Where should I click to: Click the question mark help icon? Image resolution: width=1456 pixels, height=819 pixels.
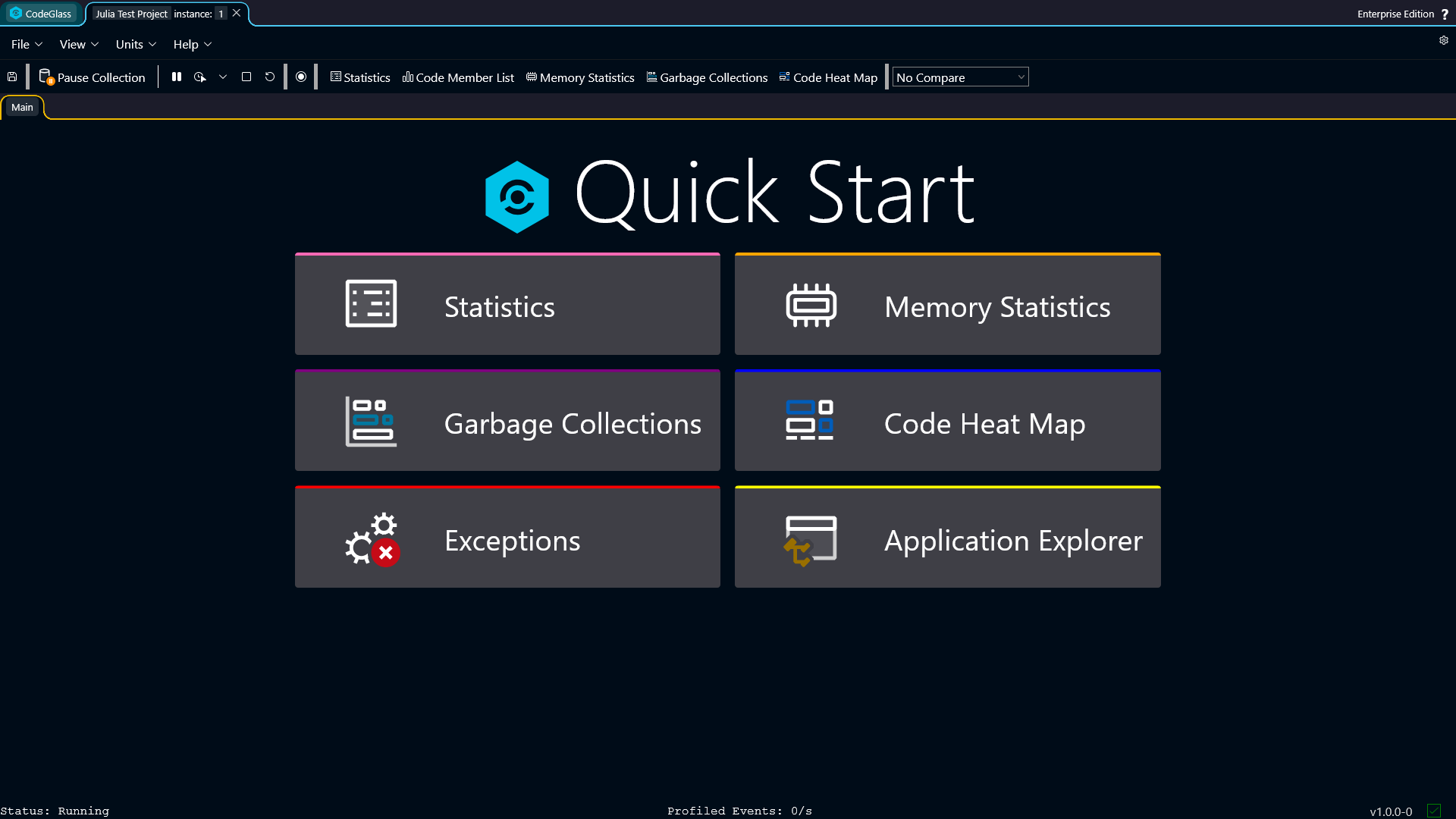(x=1445, y=14)
